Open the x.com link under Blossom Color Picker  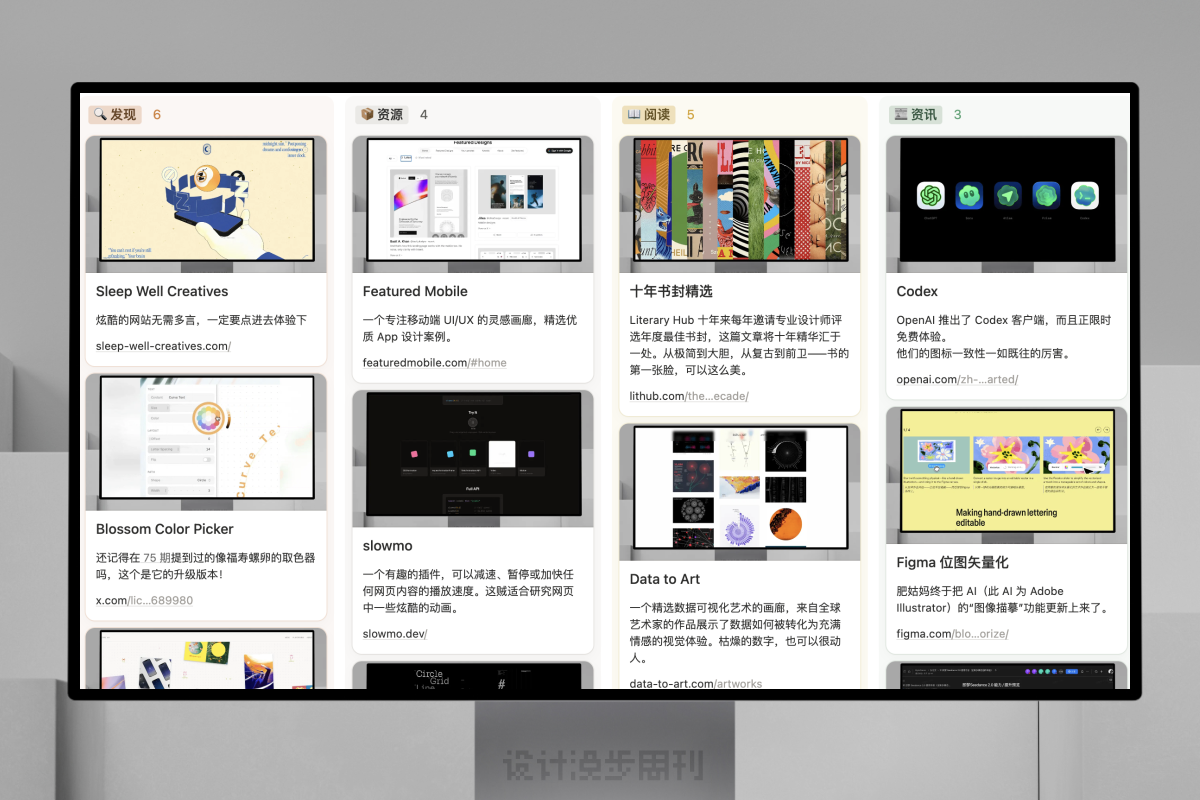click(x=145, y=601)
